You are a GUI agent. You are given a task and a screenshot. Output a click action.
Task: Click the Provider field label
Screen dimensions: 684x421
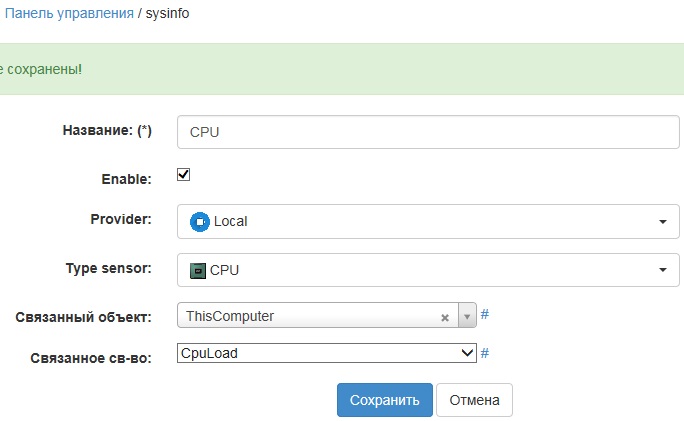[121, 219]
